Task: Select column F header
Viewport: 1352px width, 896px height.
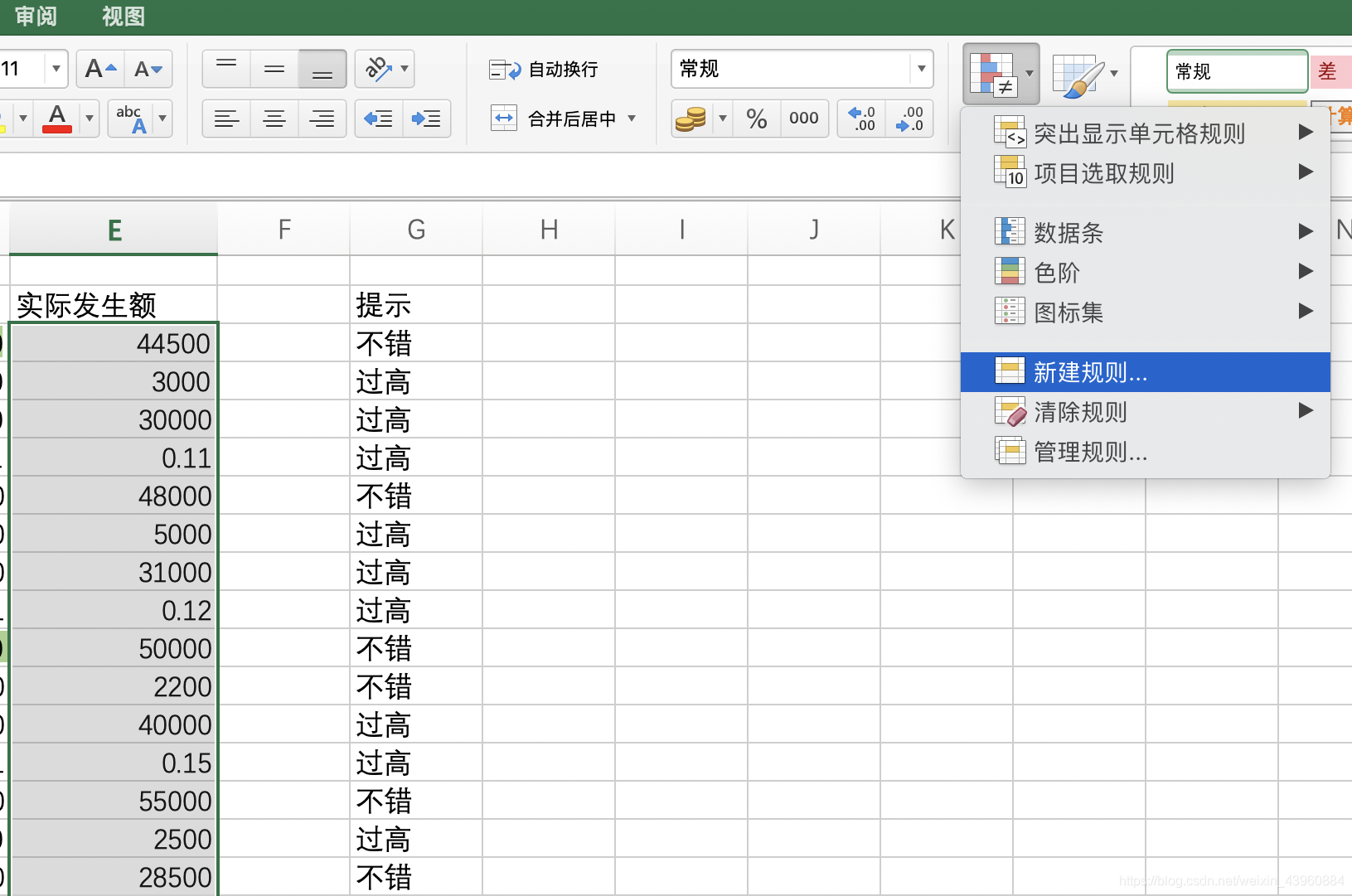Action: click(x=283, y=230)
